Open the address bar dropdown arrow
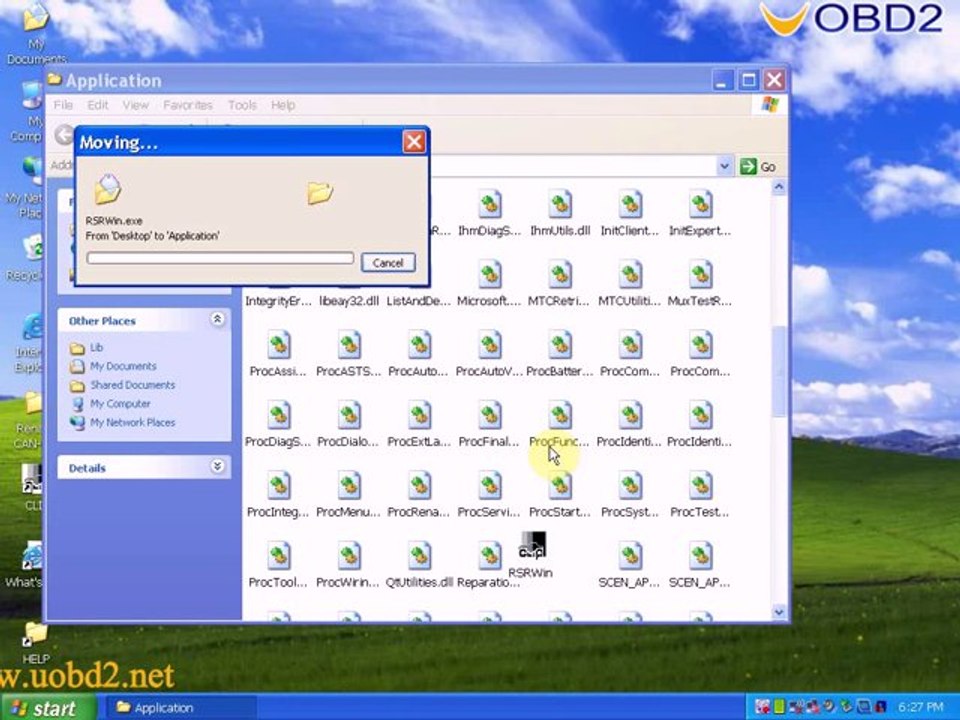This screenshot has height=720, width=960. (724, 166)
